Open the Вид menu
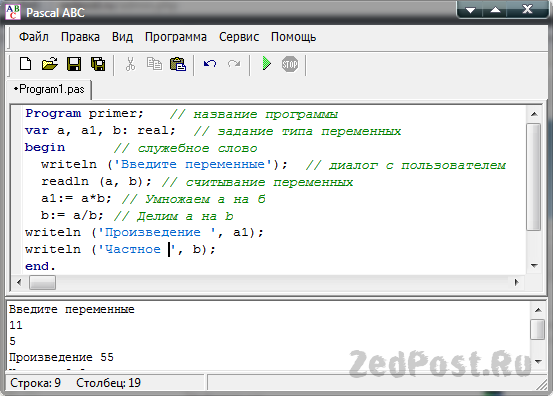The height and width of the screenshot is (396, 553). pos(122,37)
